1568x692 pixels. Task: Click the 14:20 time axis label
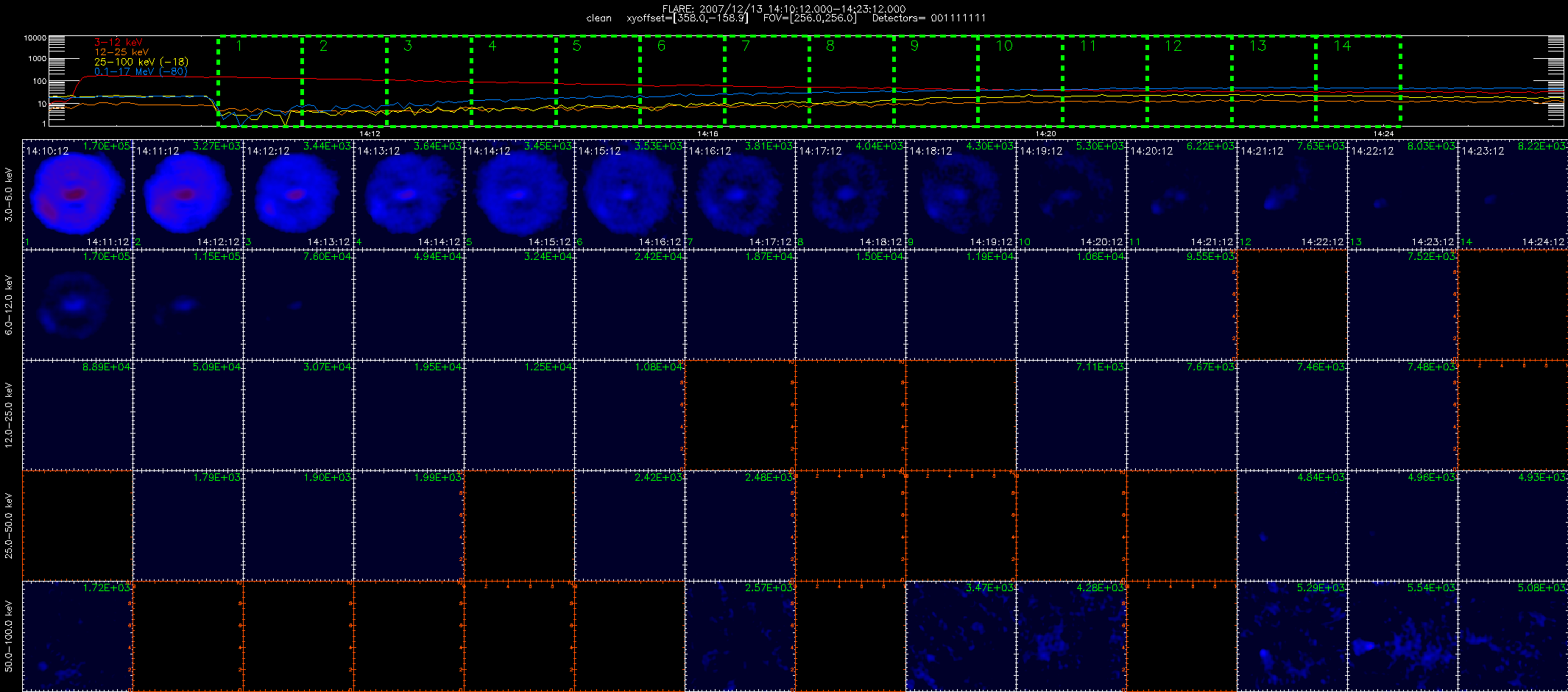pyautogui.click(x=1045, y=134)
